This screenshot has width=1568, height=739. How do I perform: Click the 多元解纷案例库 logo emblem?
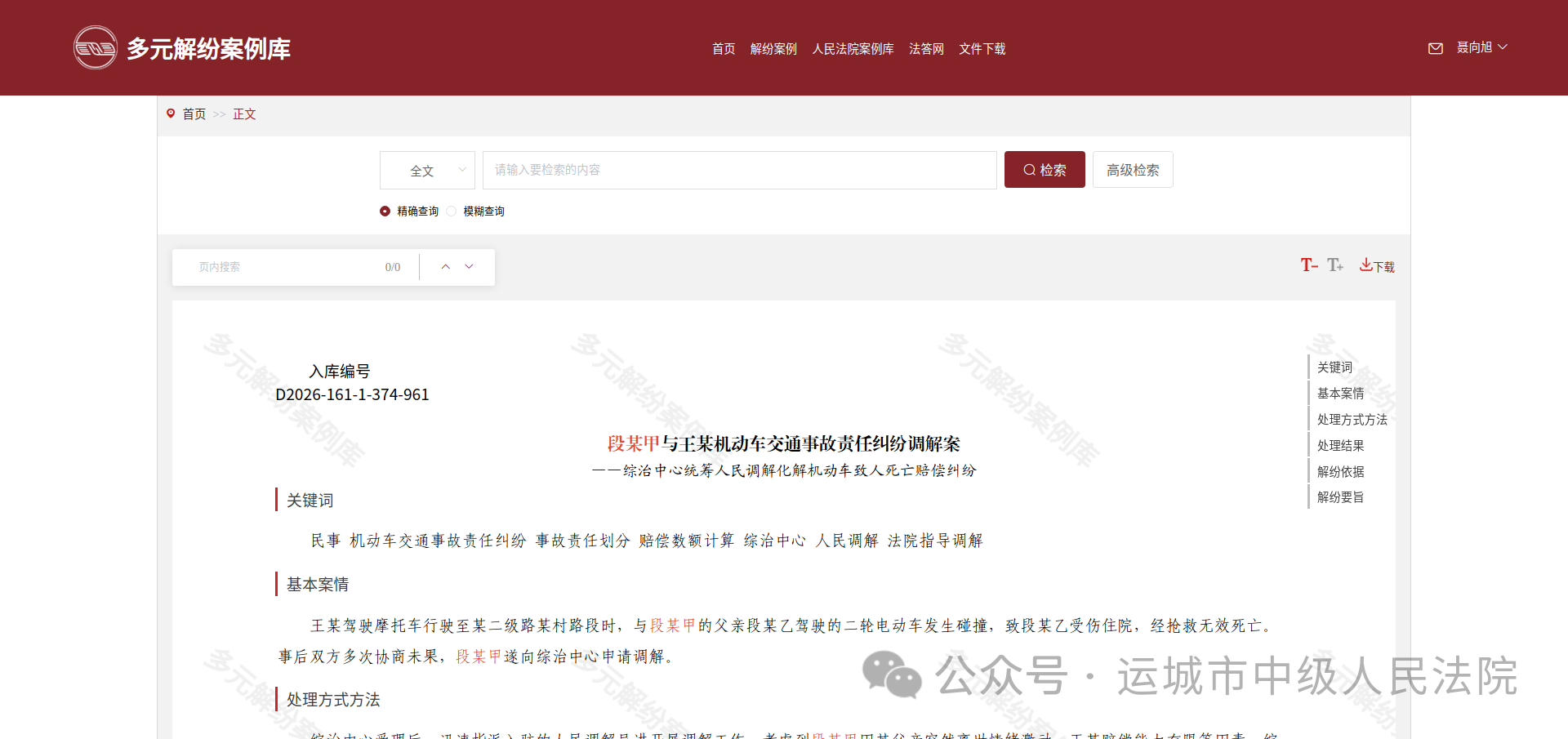click(96, 47)
